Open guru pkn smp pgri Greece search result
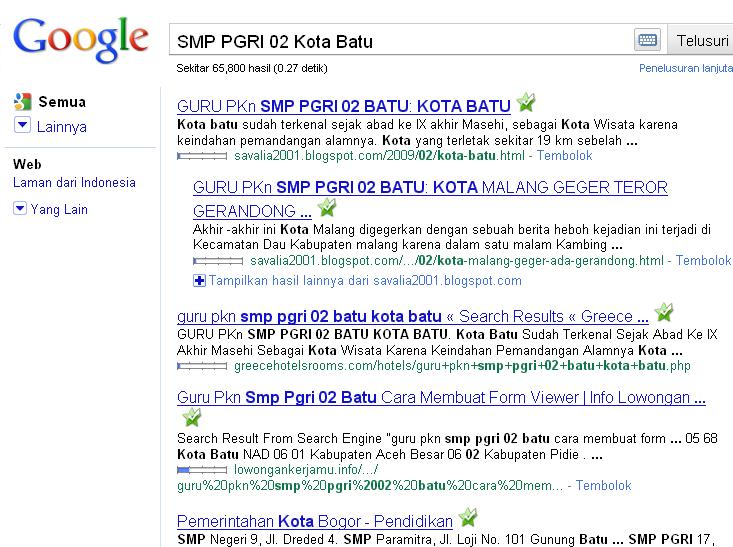 click(413, 317)
